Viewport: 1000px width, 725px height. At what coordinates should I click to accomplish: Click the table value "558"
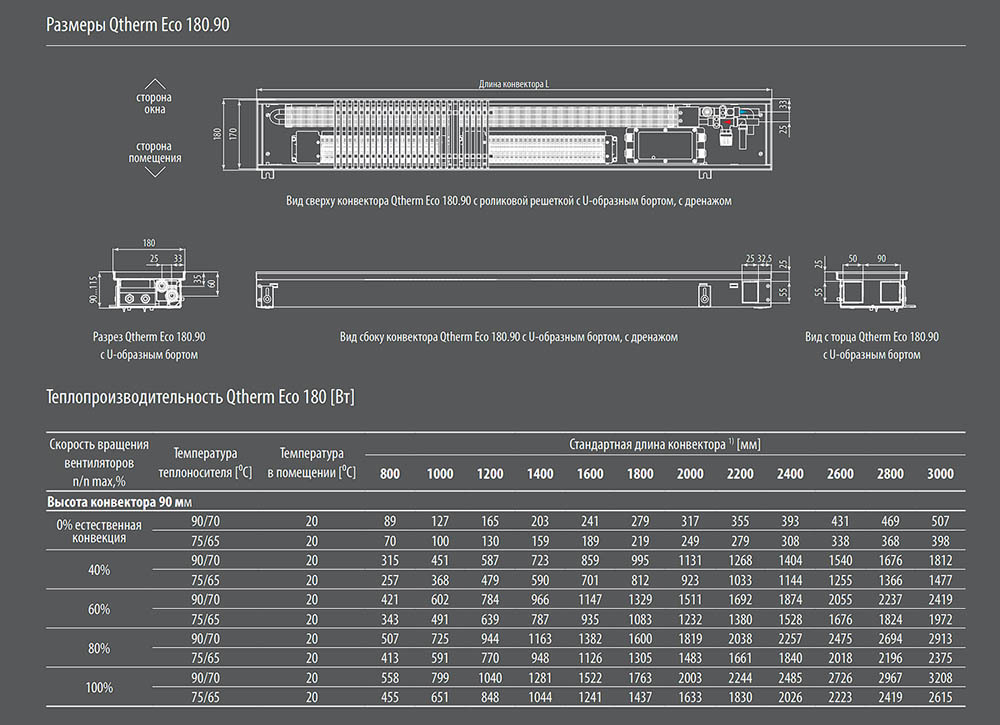(x=390, y=678)
